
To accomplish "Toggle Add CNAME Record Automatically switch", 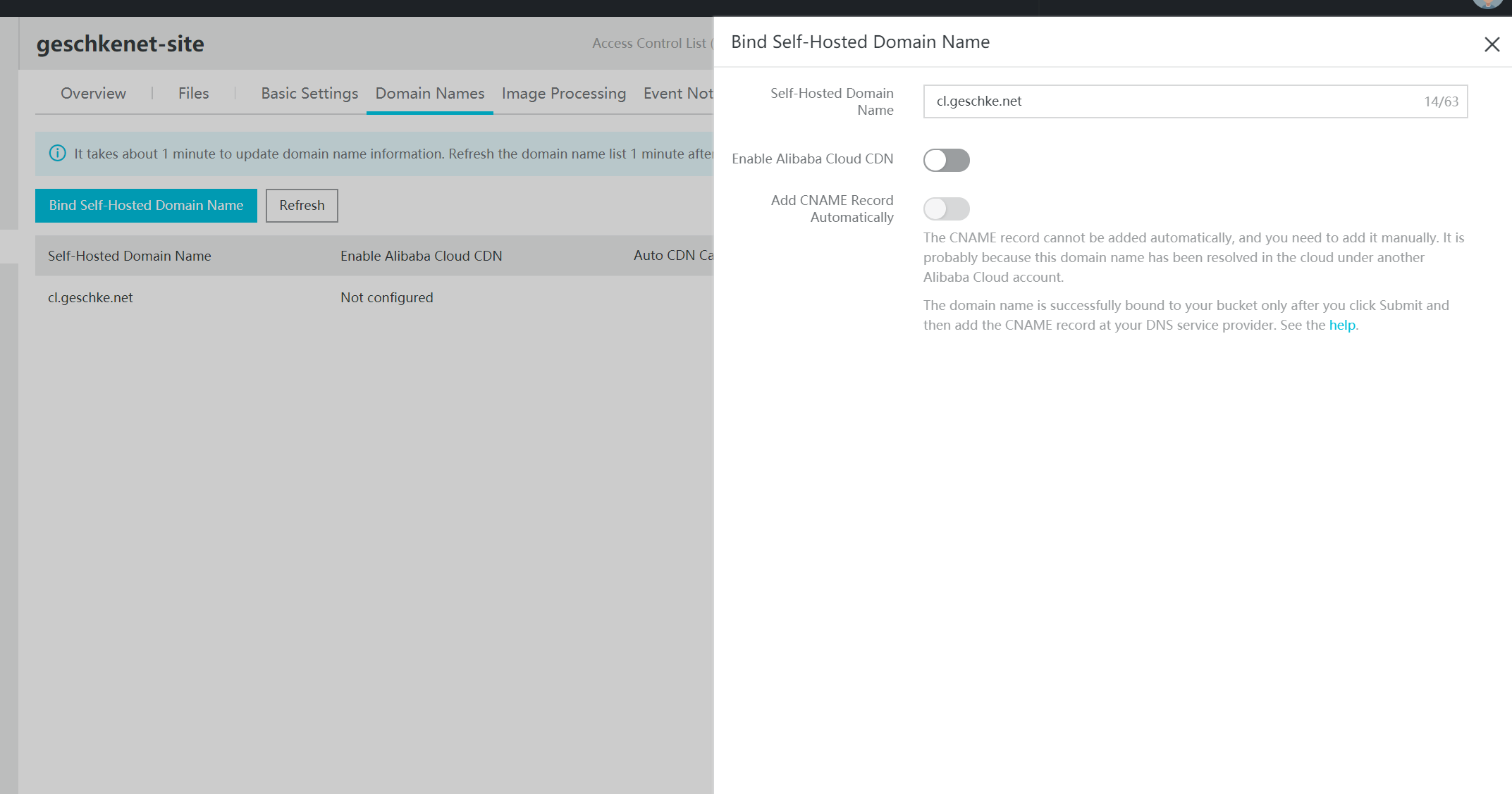I will pos(947,209).
